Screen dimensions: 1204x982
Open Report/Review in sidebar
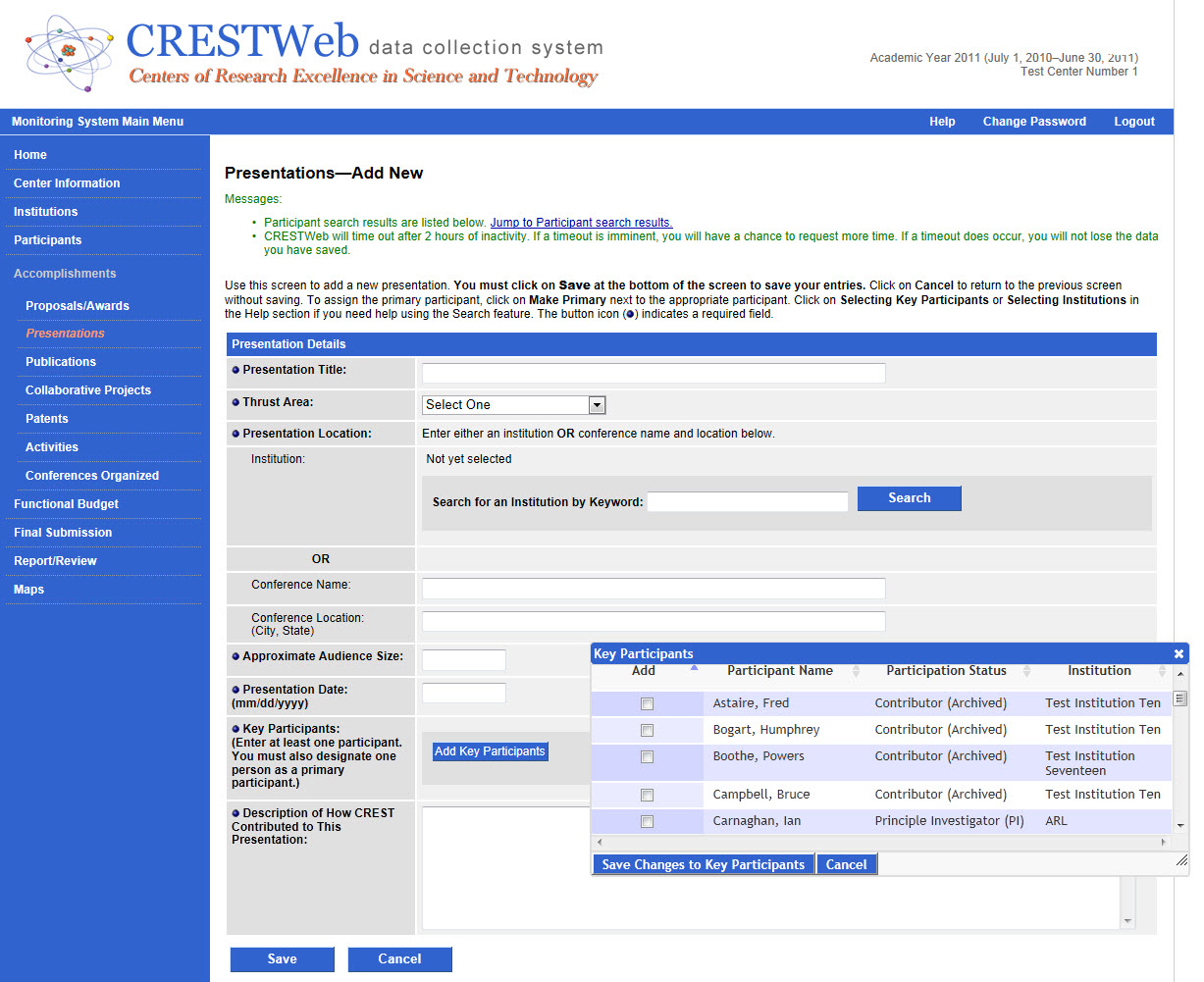point(55,561)
